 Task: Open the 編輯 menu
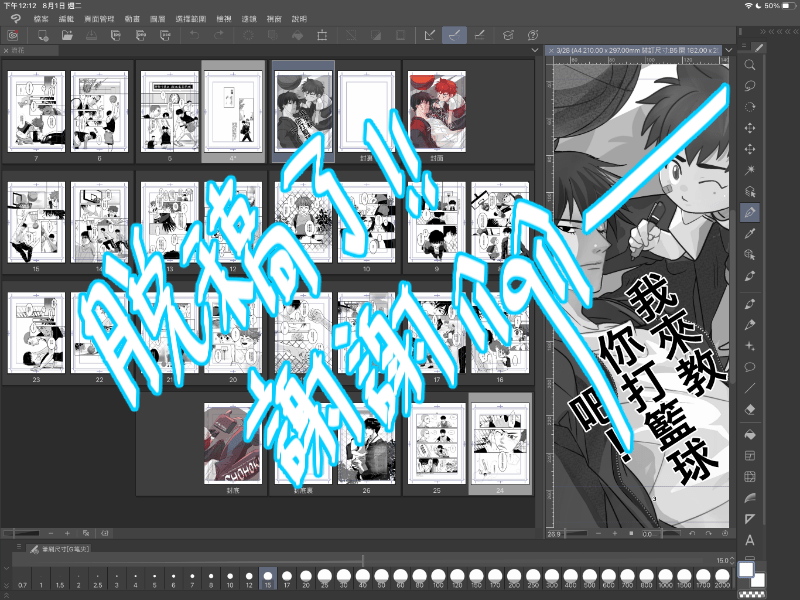66,19
